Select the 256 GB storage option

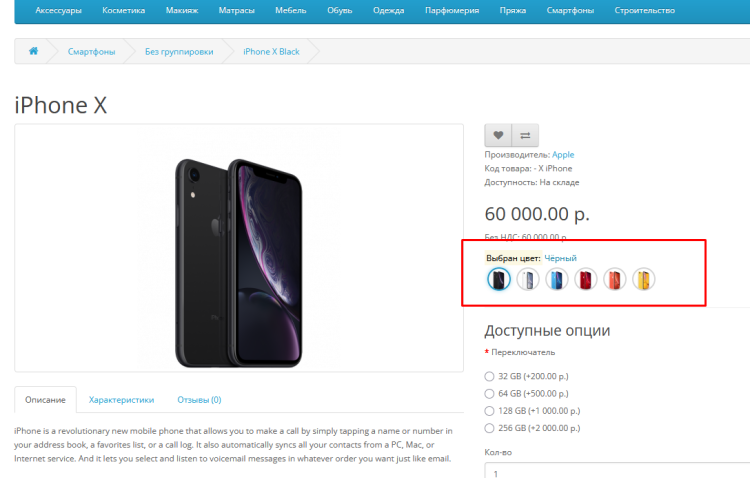tap(489, 427)
